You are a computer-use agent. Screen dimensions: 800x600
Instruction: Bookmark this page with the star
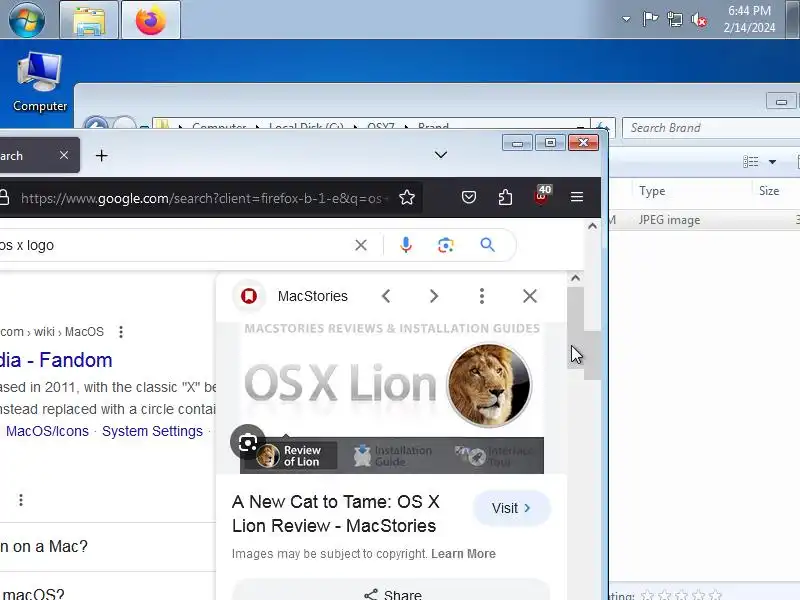point(407,197)
